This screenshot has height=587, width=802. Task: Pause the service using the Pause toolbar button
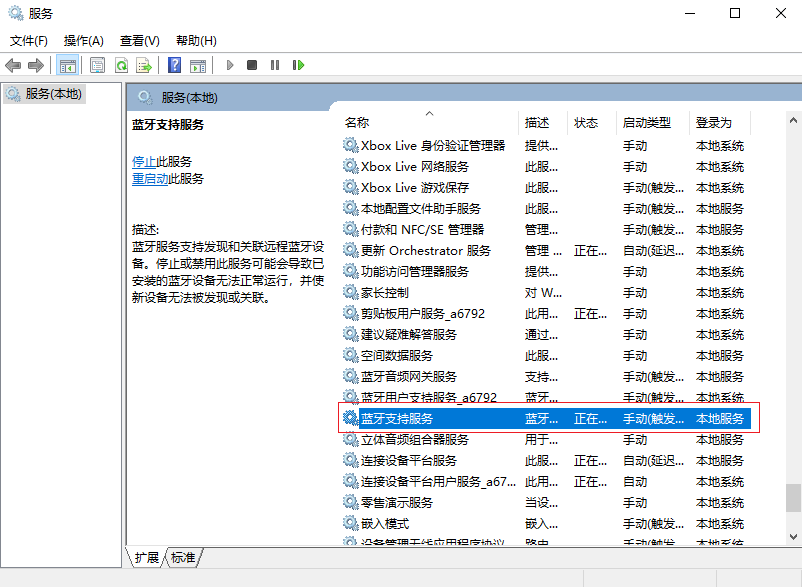(x=275, y=65)
